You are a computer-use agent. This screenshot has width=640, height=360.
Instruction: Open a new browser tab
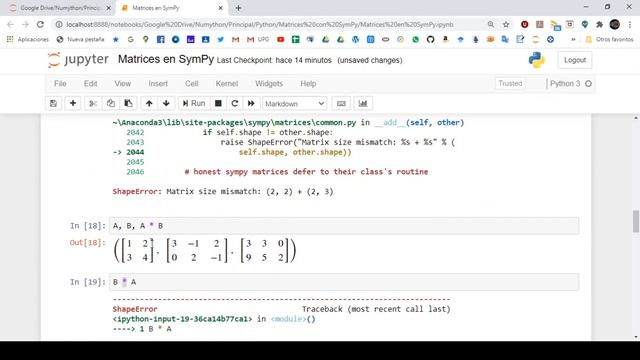(x=238, y=8)
